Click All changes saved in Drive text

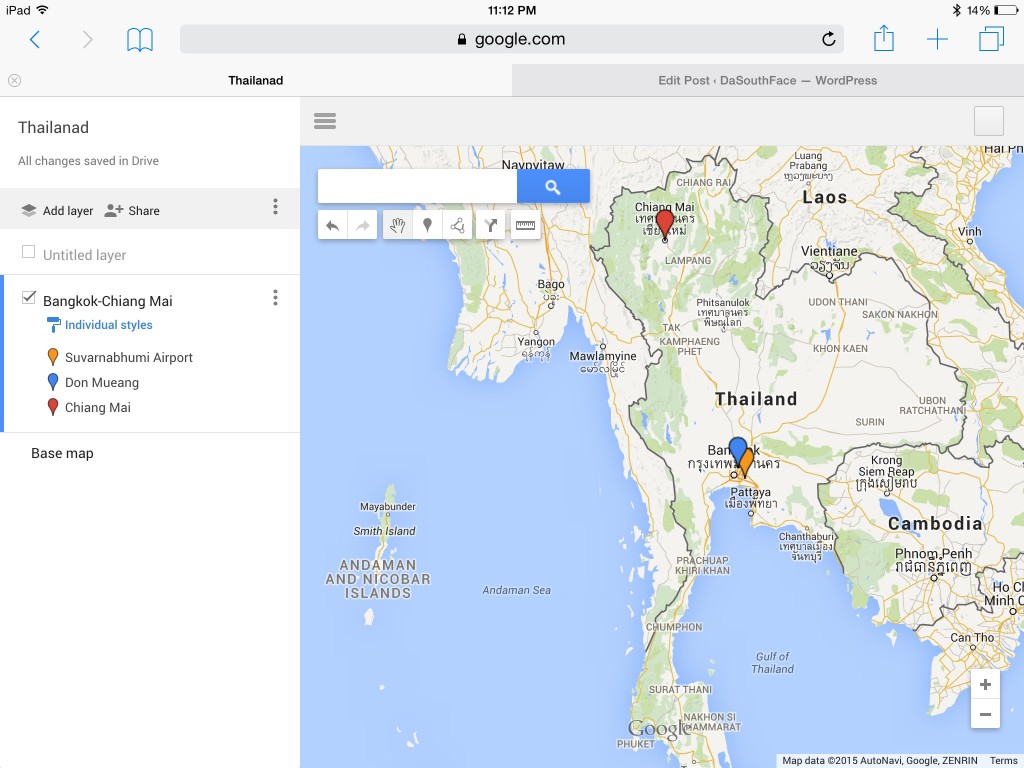(x=88, y=161)
